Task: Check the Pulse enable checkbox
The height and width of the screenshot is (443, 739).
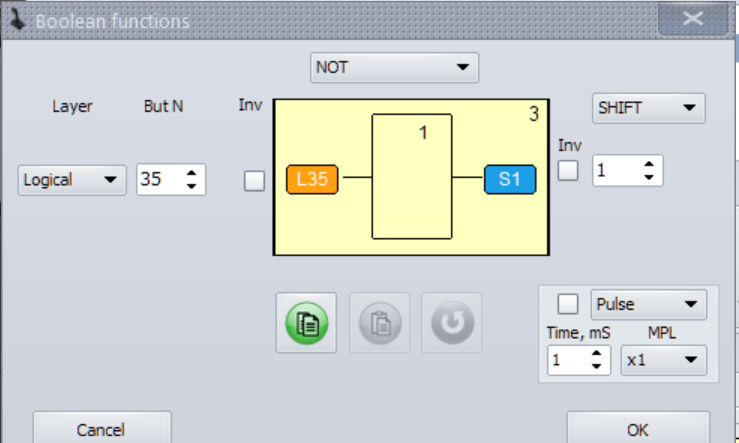Action: [x=567, y=303]
